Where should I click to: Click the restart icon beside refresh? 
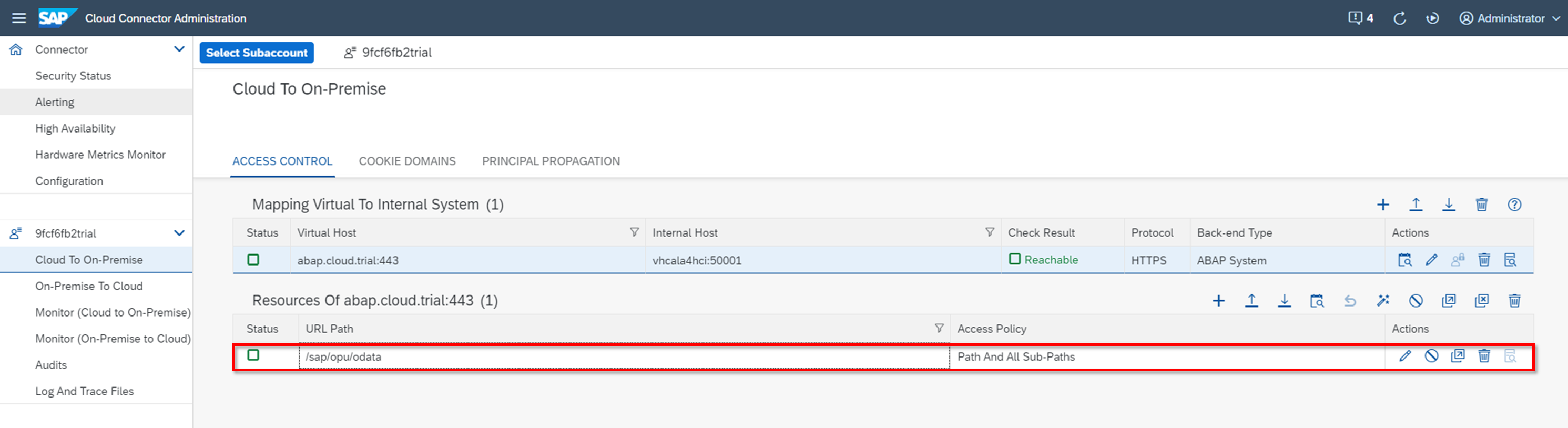(1433, 18)
